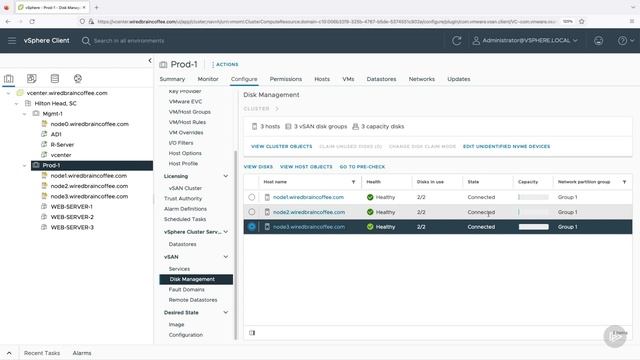Collapse the Desired State section chevron
The width and height of the screenshot is (640, 360).
(x=226, y=313)
